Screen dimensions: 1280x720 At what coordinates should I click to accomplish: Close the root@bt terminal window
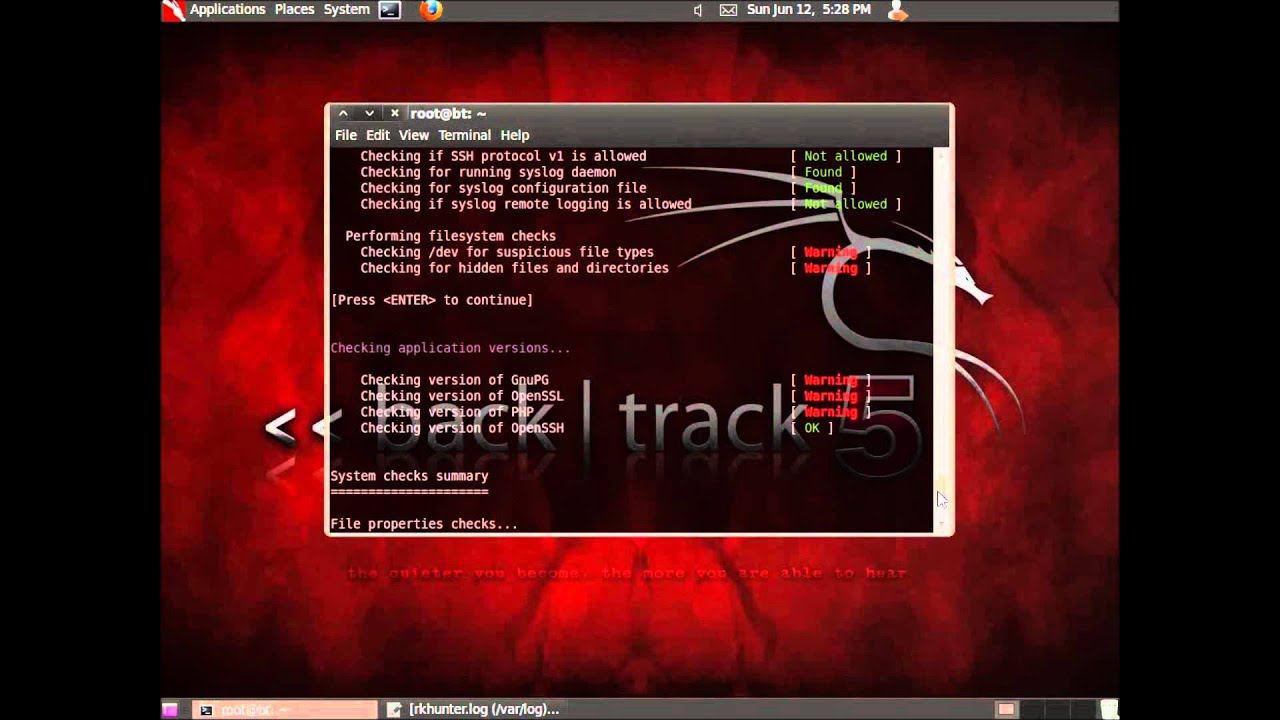[x=395, y=114]
